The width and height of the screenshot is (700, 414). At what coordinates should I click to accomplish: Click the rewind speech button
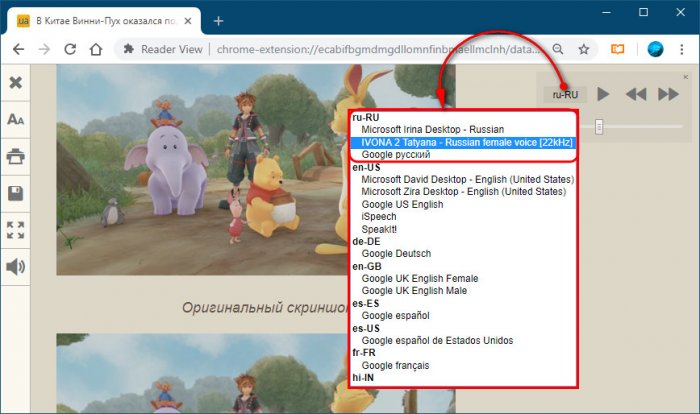636,94
